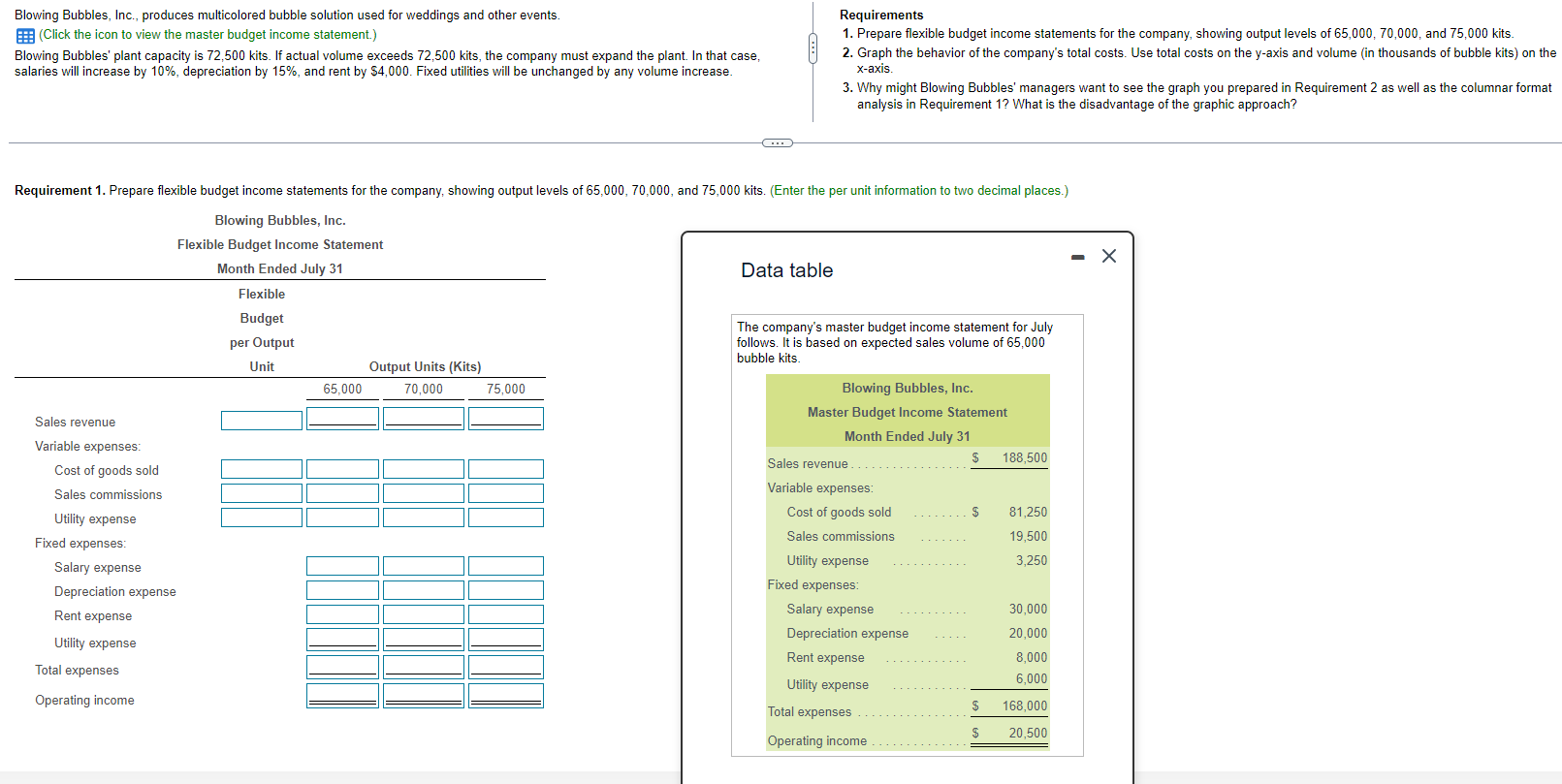Image resolution: width=1562 pixels, height=784 pixels.
Task: Click the 19,500 sales commissions value
Action: [1028, 537]
